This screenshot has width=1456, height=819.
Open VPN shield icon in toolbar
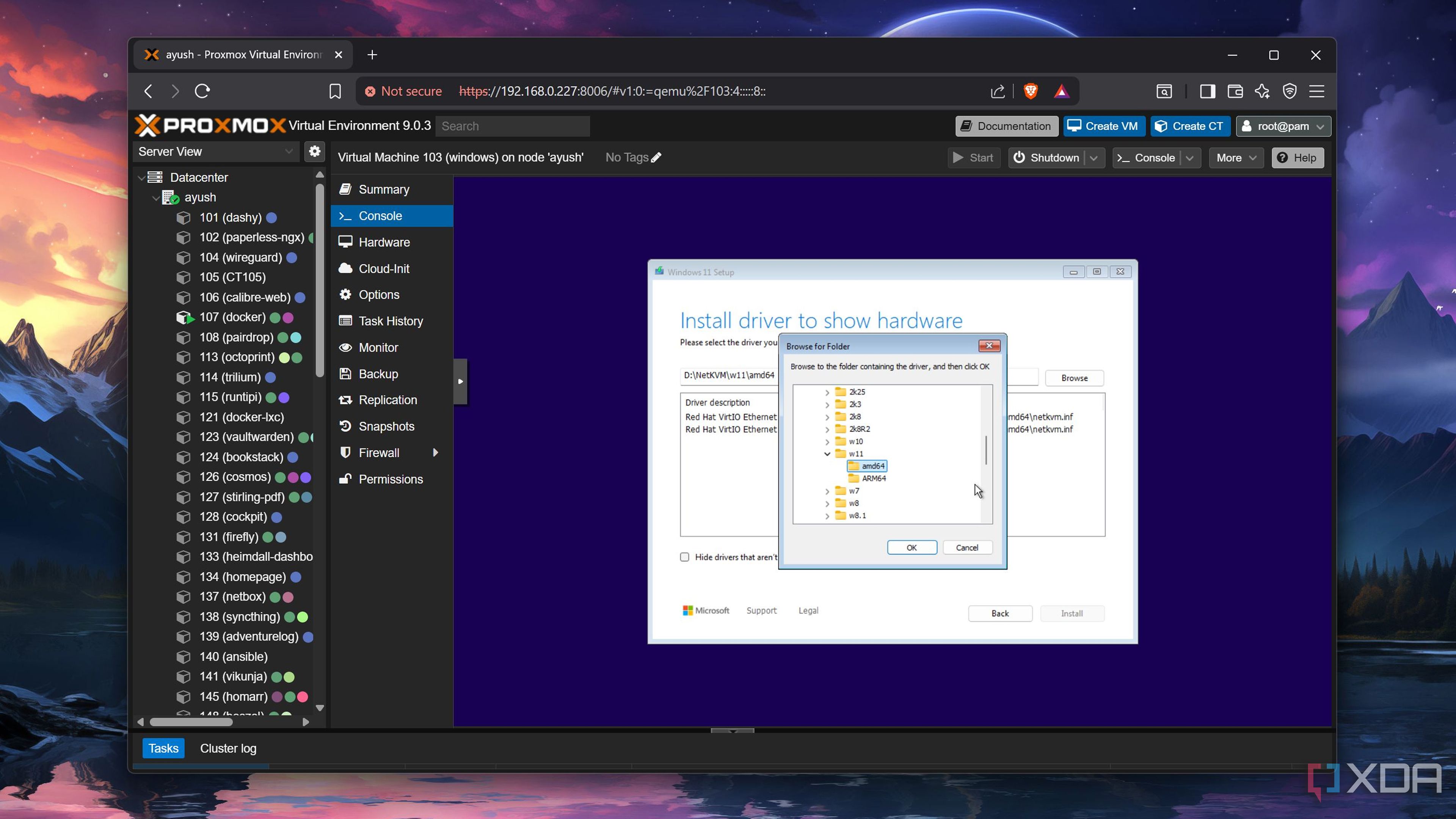(1290, 91)
